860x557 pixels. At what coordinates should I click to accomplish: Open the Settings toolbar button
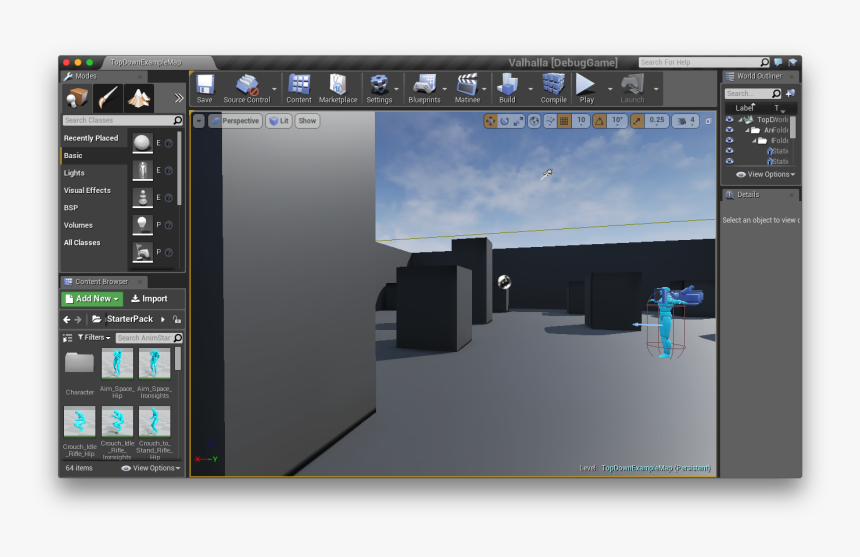pyautogui.click(x=379, y=88)
